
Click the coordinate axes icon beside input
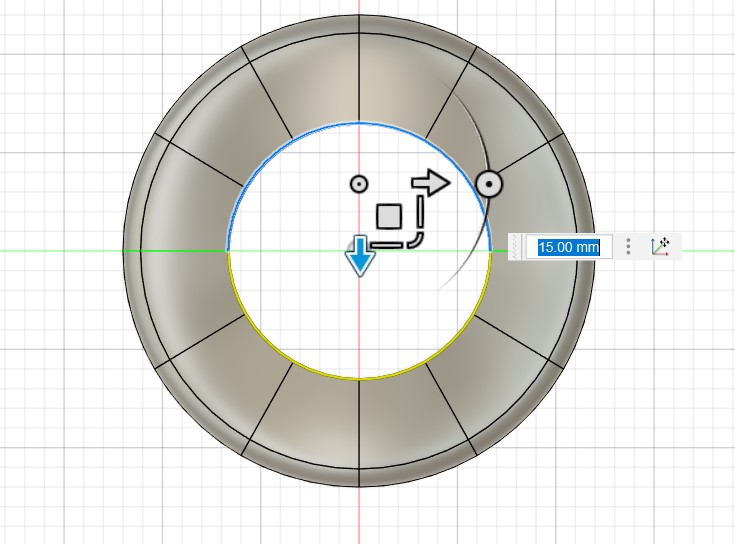(660, 246)
